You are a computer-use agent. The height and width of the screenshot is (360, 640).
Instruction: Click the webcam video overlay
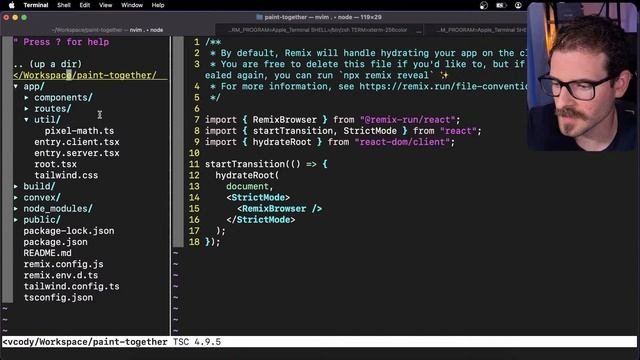point(582,77)
